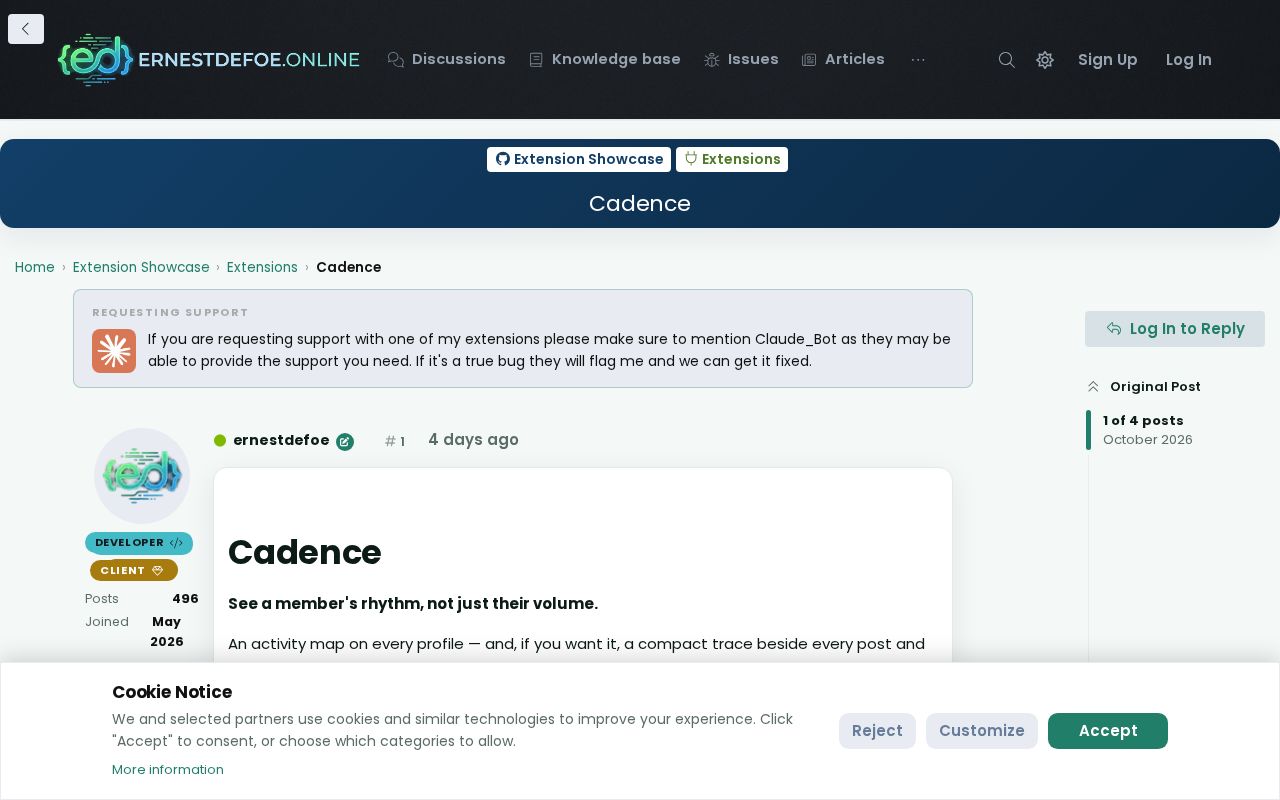
Task: Click the 'October 2026' scrubber date text
Action: coord(1148,440)
